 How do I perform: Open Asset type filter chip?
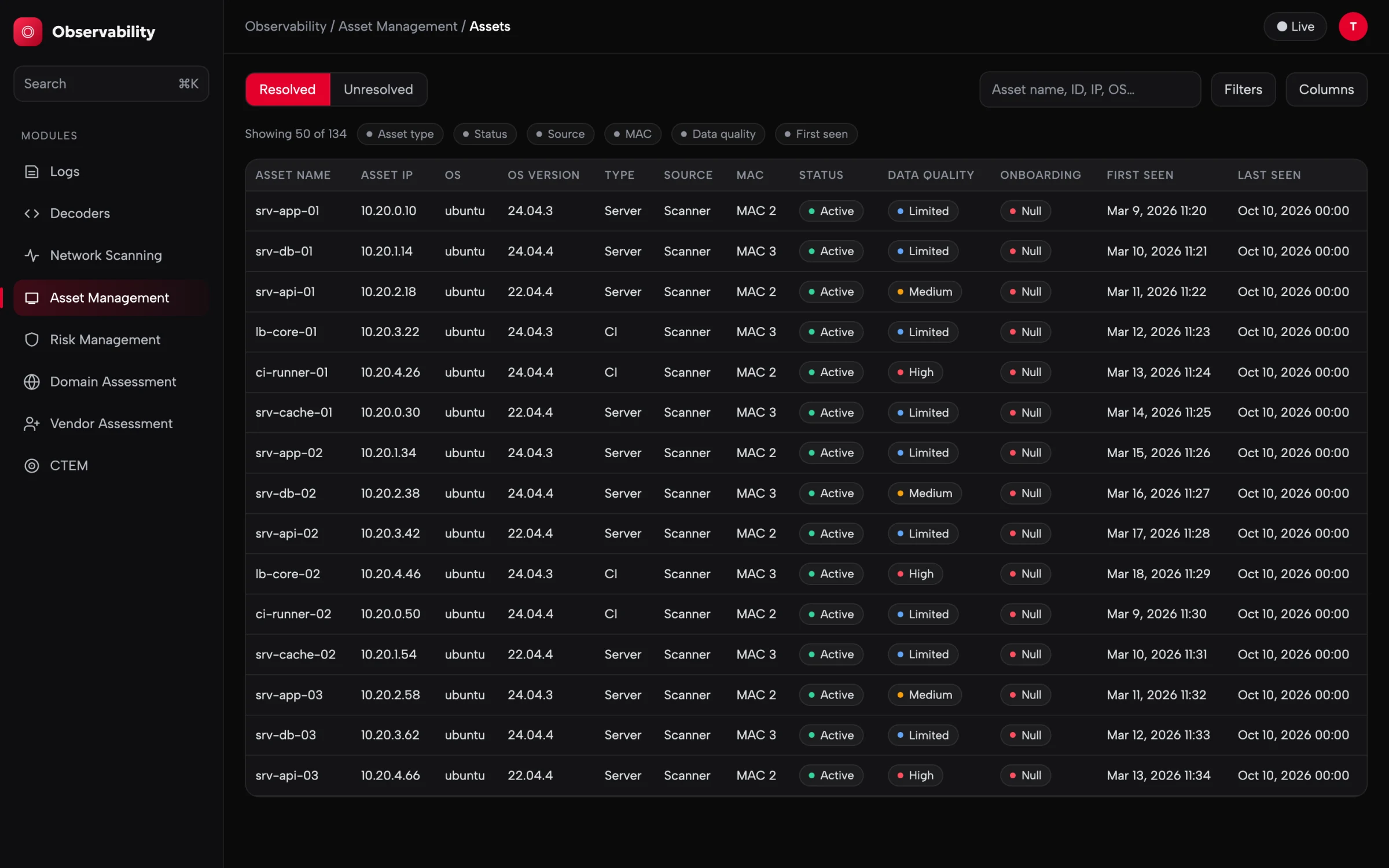[400, 134]
